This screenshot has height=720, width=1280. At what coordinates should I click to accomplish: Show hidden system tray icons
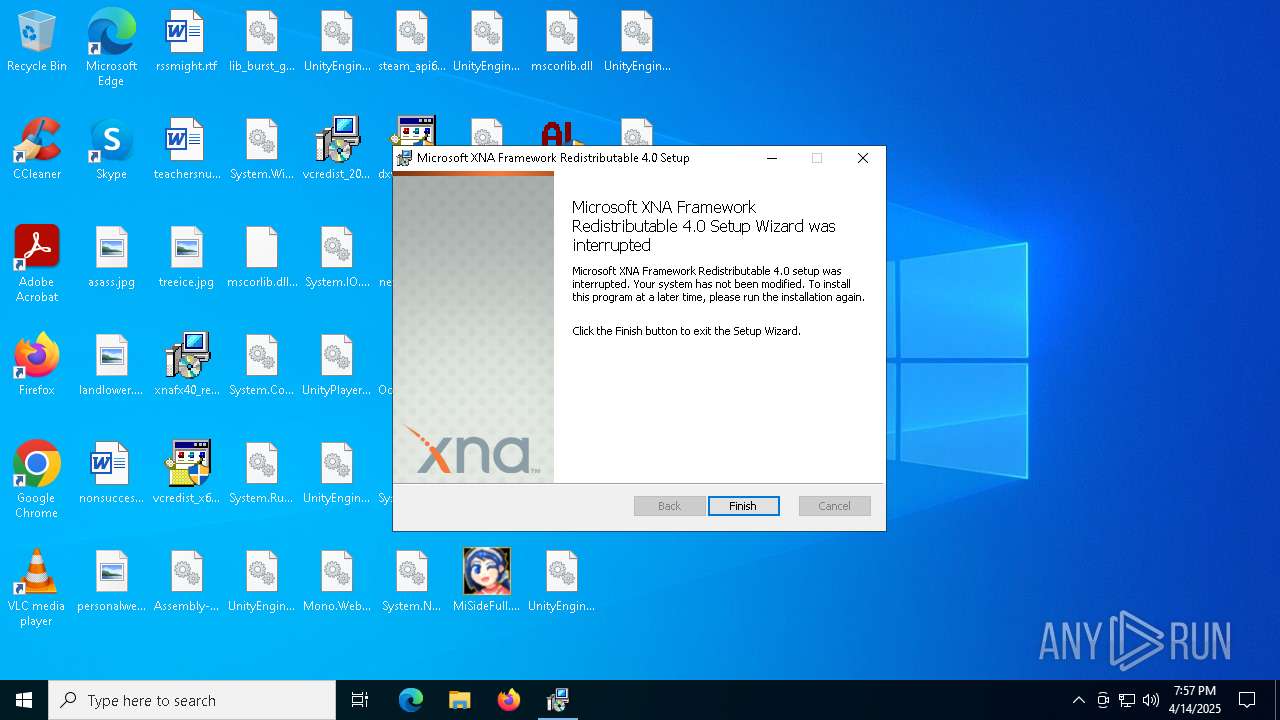point(1078,700)
